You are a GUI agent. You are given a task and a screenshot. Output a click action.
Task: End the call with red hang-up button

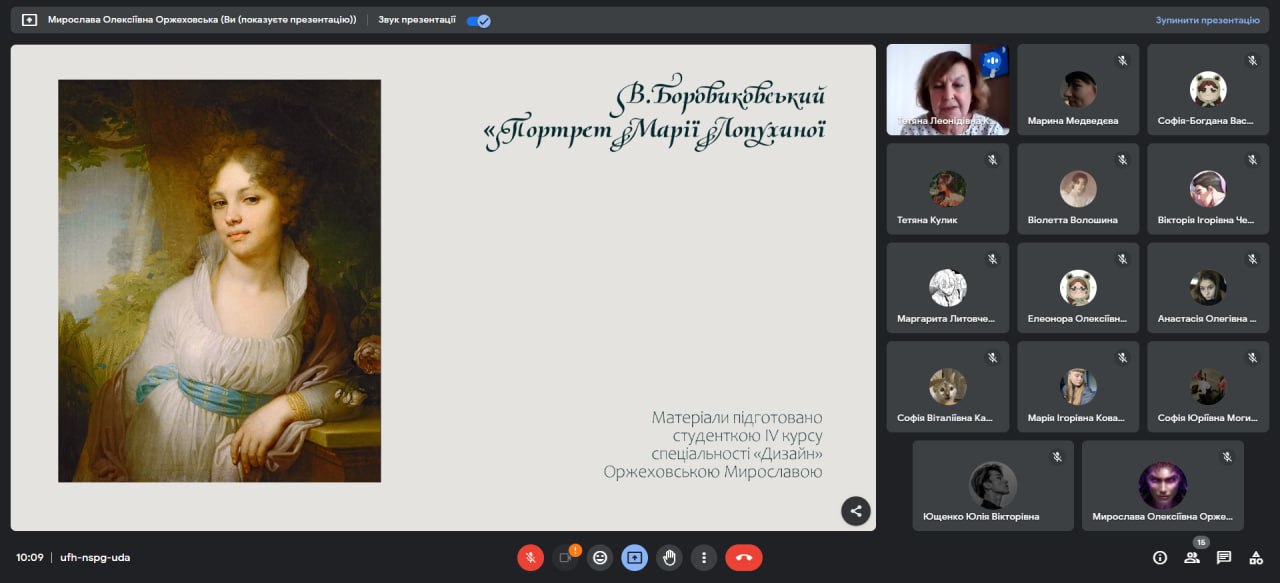pos(743,557)
